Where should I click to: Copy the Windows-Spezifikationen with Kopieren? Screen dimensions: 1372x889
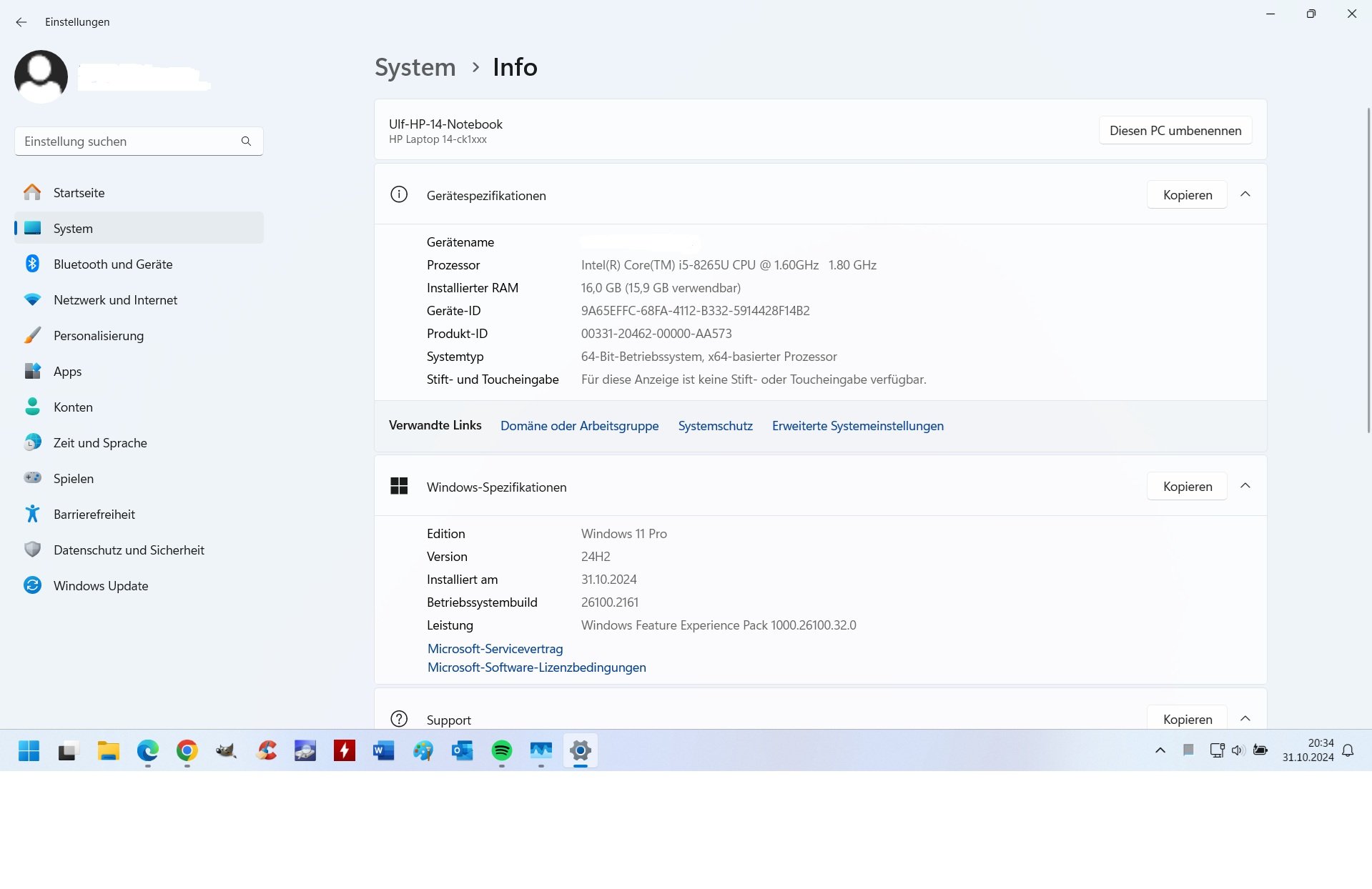click(1187, 486)
